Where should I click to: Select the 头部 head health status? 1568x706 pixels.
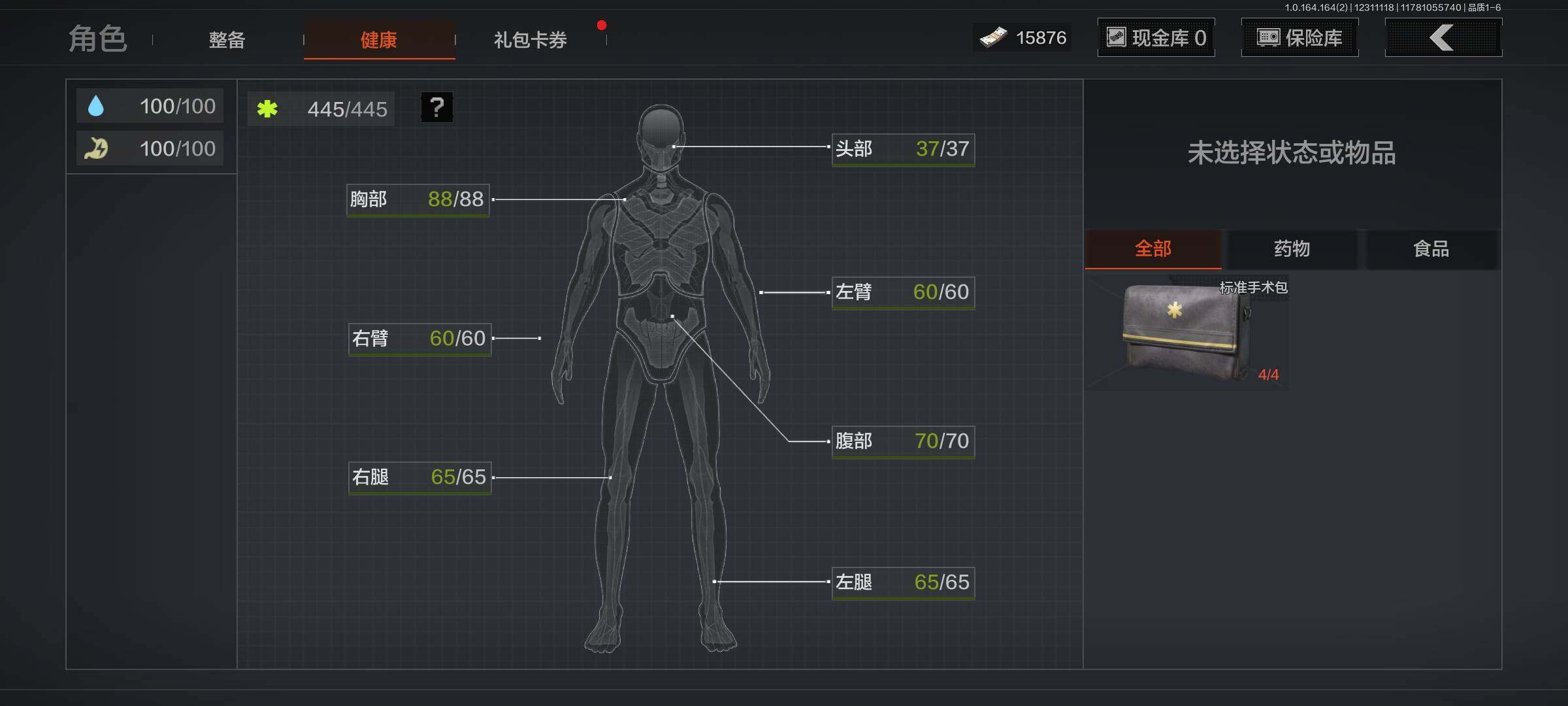(x=903, y=149)
